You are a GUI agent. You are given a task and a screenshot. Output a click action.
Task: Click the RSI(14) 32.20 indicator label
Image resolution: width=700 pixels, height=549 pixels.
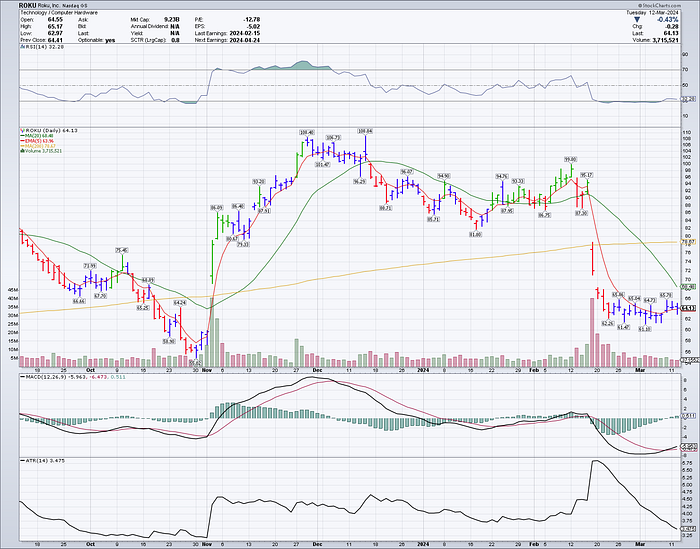tap(43, 46)
